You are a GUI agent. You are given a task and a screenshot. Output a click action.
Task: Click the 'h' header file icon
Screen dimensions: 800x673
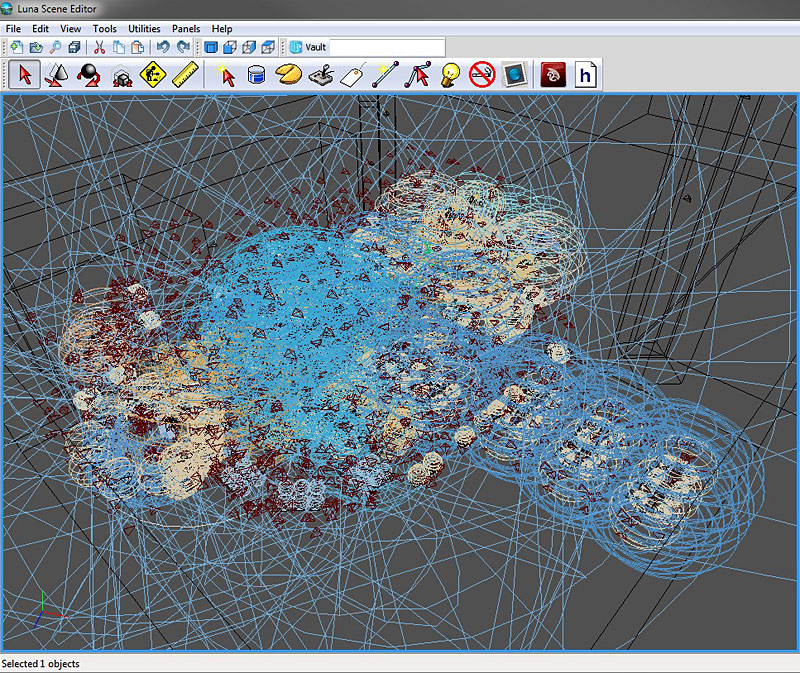(585, 75)
